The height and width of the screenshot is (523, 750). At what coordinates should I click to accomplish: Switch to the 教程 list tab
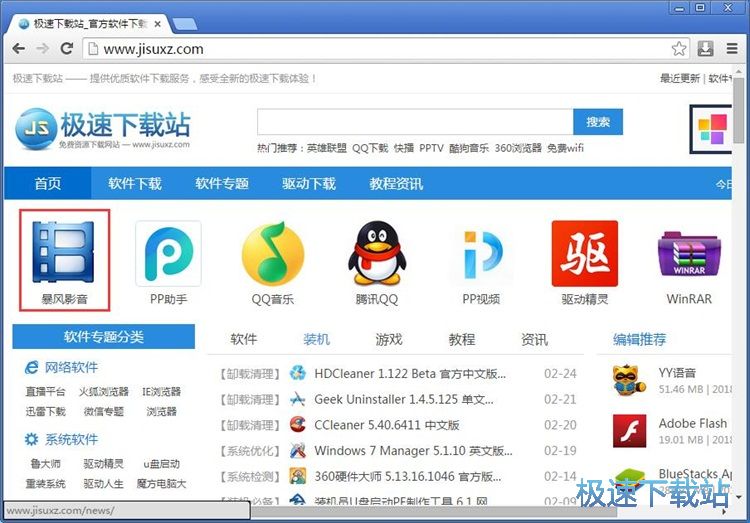point(462,339)
